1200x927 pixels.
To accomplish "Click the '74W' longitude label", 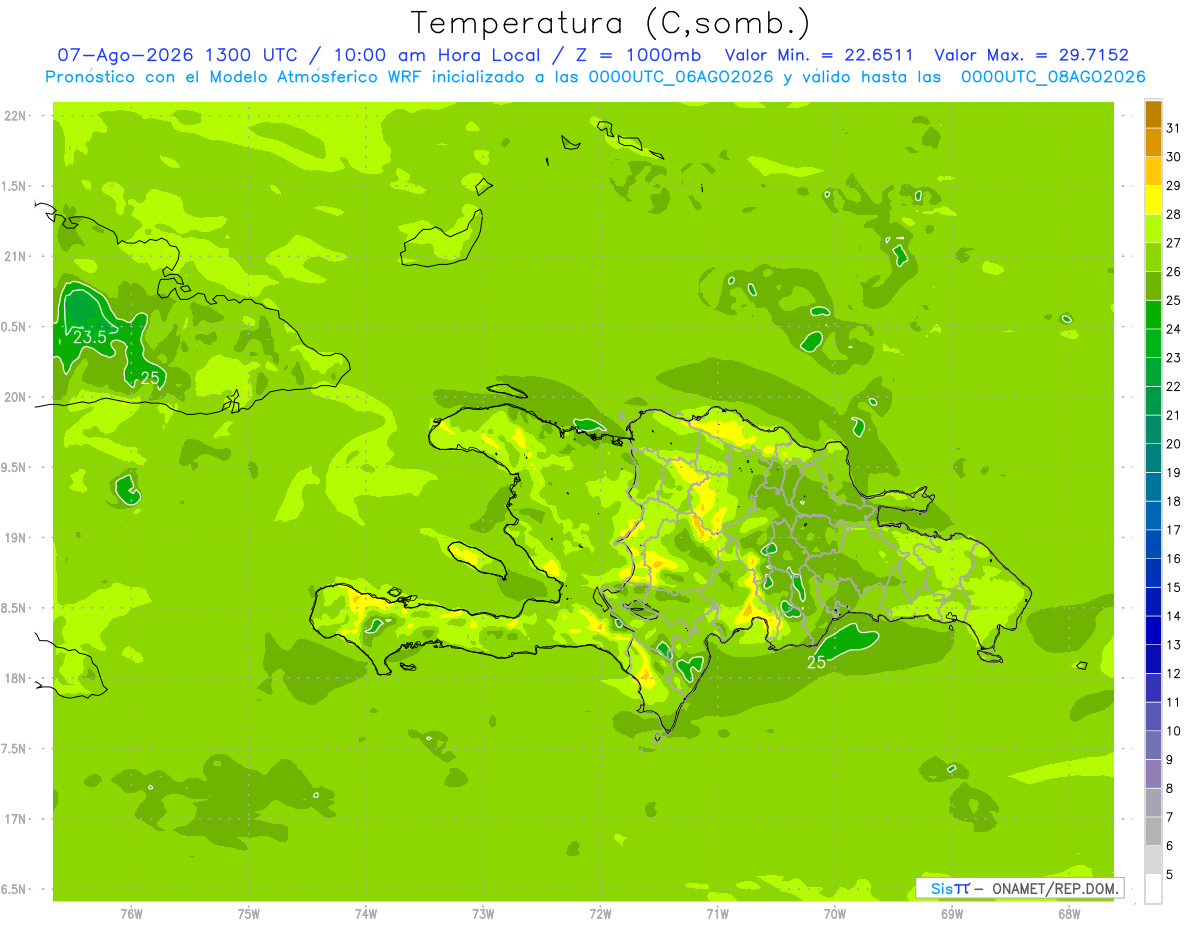I will pos(366,914).
